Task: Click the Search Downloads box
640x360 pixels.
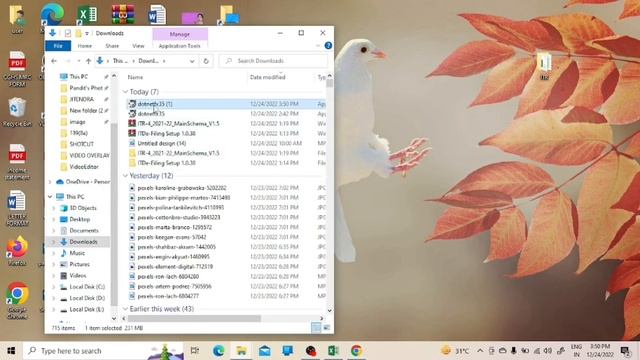Action: (273, 61)
